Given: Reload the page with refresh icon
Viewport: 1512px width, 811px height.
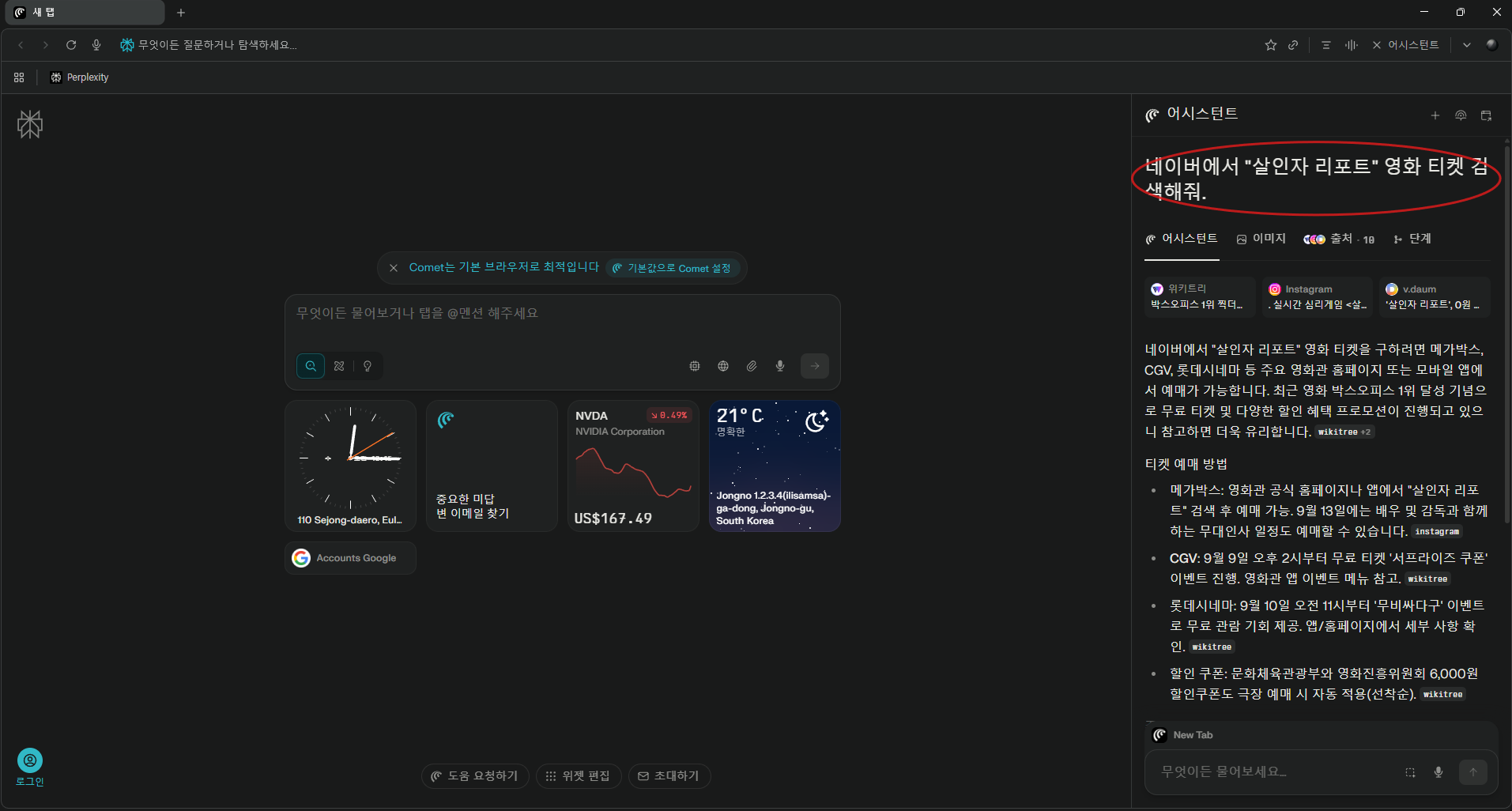Looking at the screenshot, I should (71, 45).
